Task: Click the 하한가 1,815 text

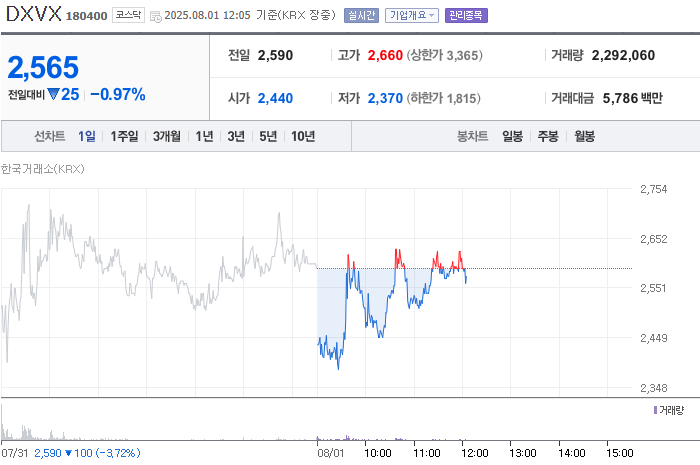Action: [x=444, y=98]
